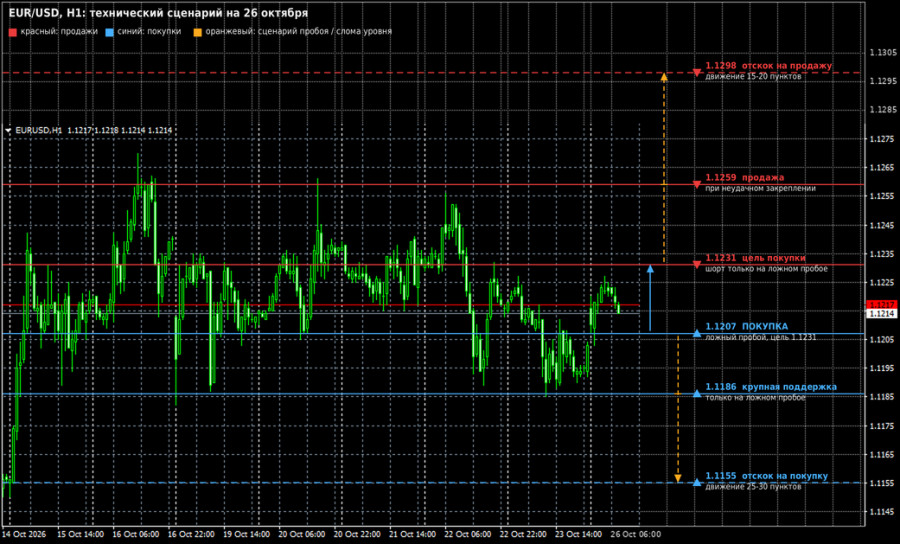Click the 1.1225 price axis value
Viewport: 900px width, 544px height.
883,282
